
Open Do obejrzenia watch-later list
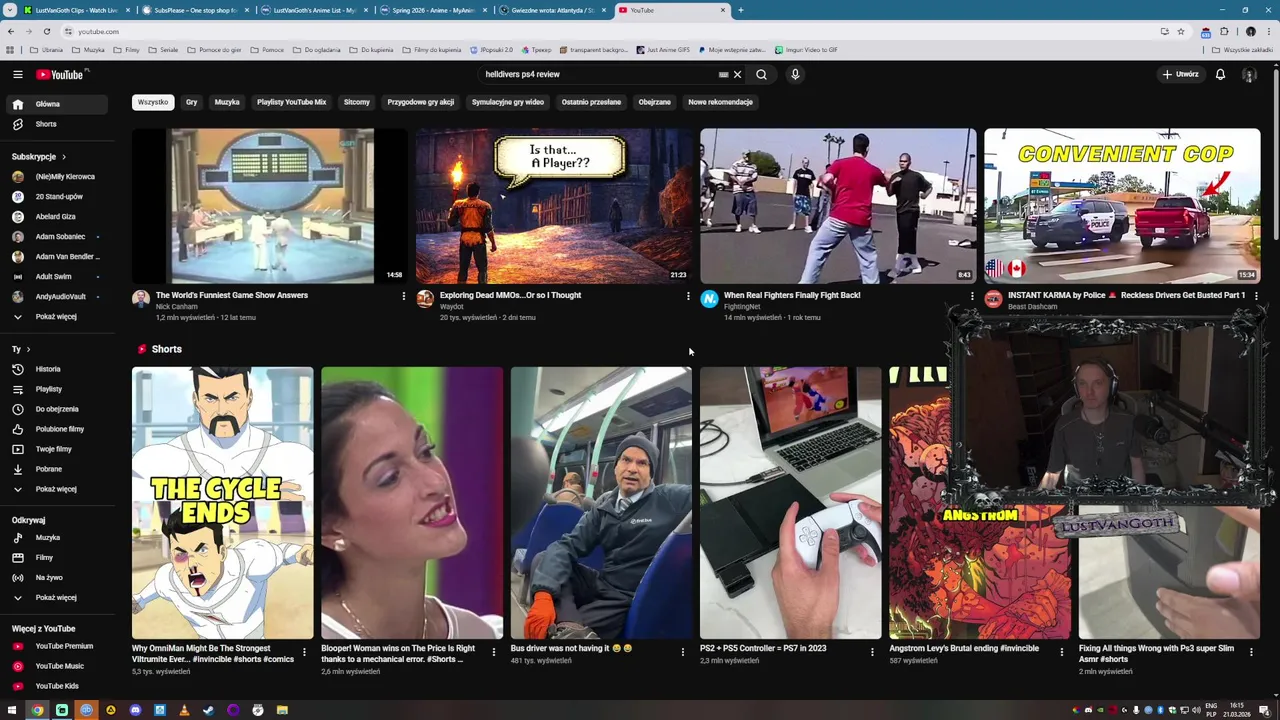pos(58,409)
